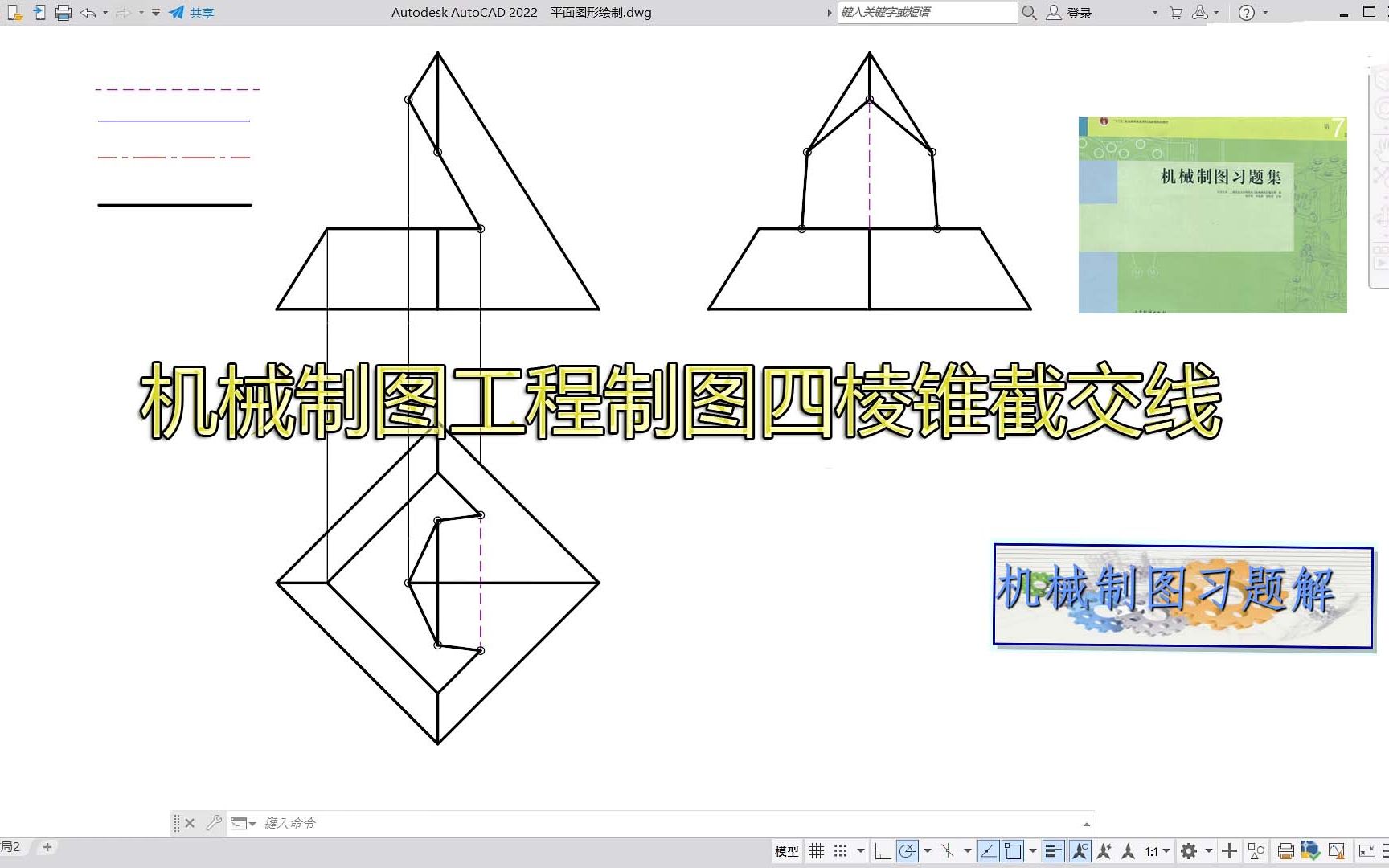Open isometric drafting plane dropdown

(x=968, y=851)
